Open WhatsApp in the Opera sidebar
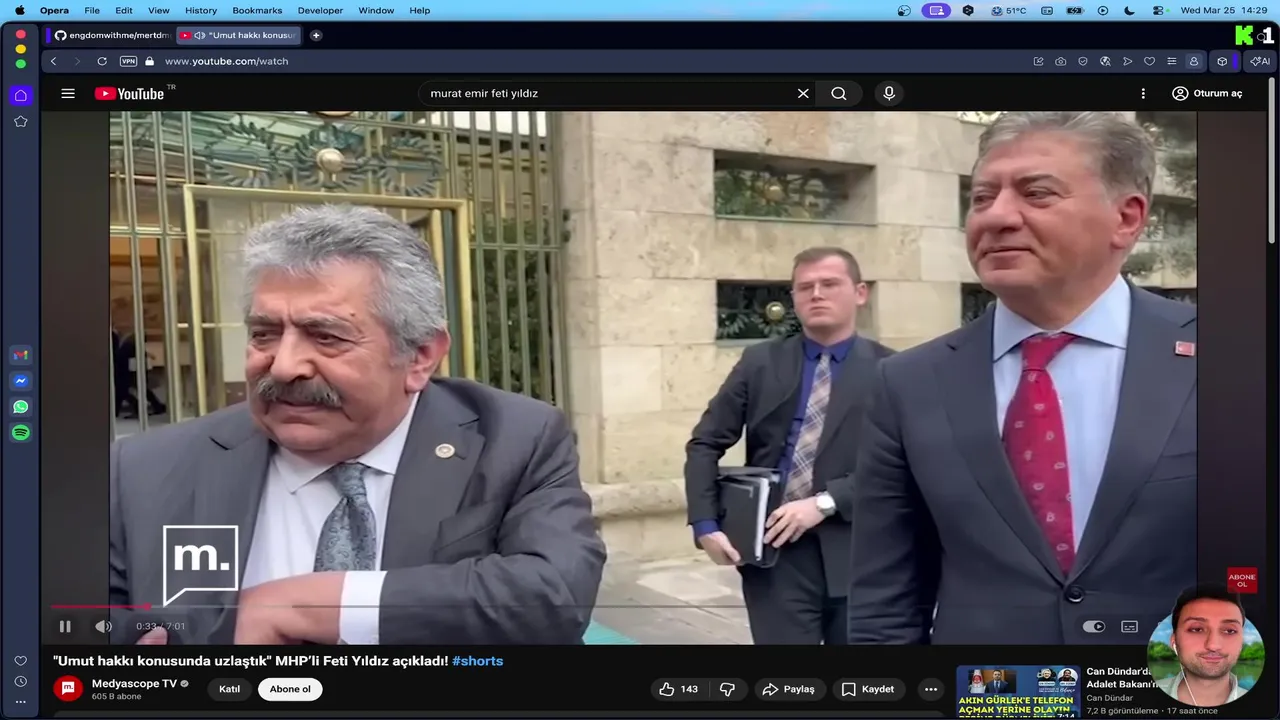Screen dimensions: 1280x720 20,407
